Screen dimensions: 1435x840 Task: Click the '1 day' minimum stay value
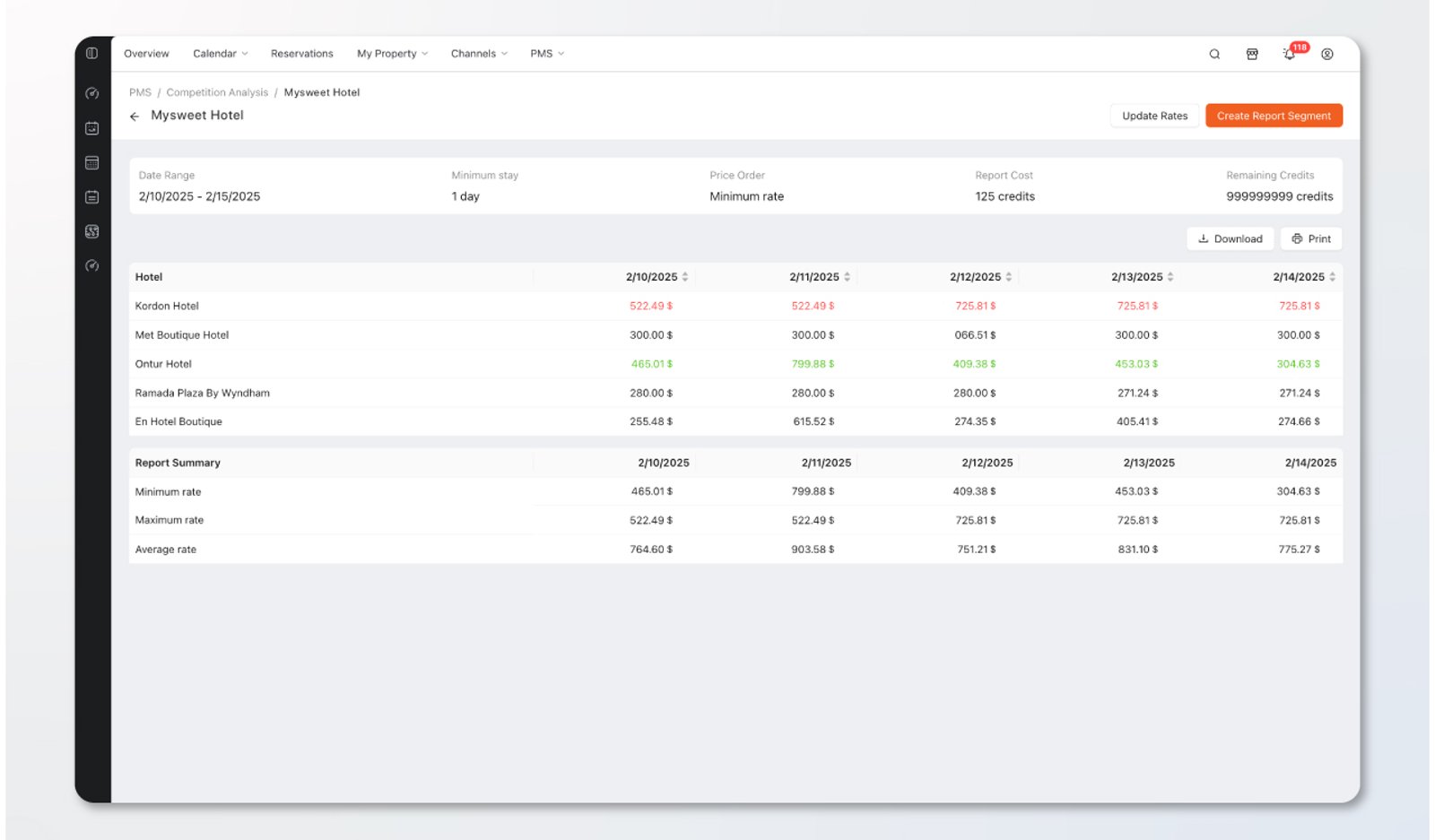465,196
